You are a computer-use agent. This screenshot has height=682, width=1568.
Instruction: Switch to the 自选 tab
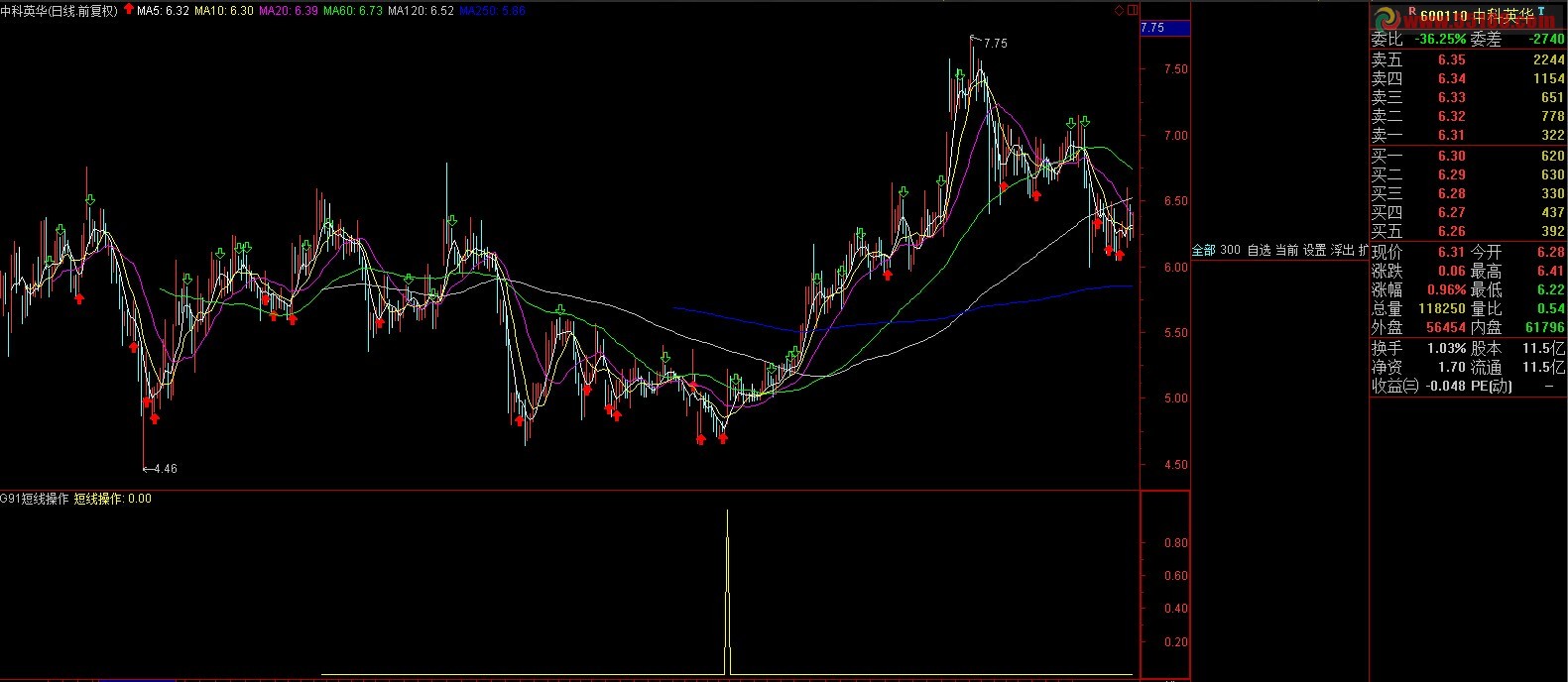click(x=1259, y=250)
